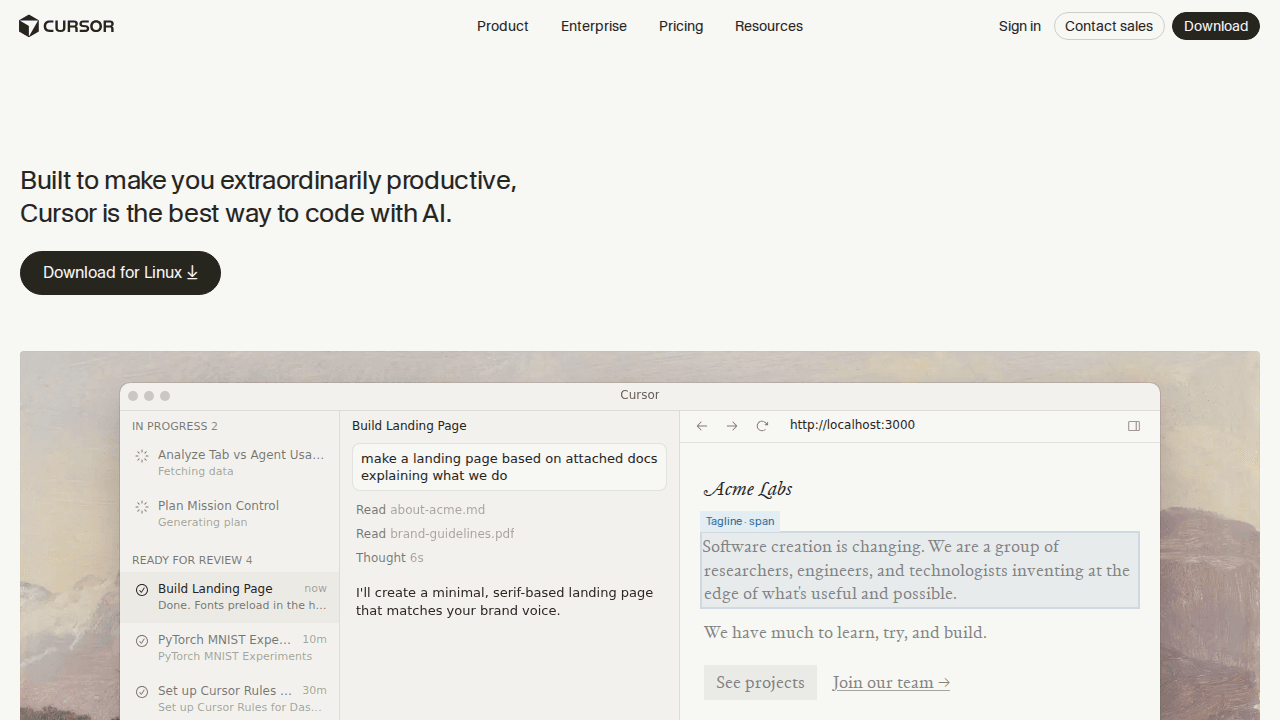The image size is (1280, 720).
Task: Click the localhost:3000 address field
Action: point(852,425)
